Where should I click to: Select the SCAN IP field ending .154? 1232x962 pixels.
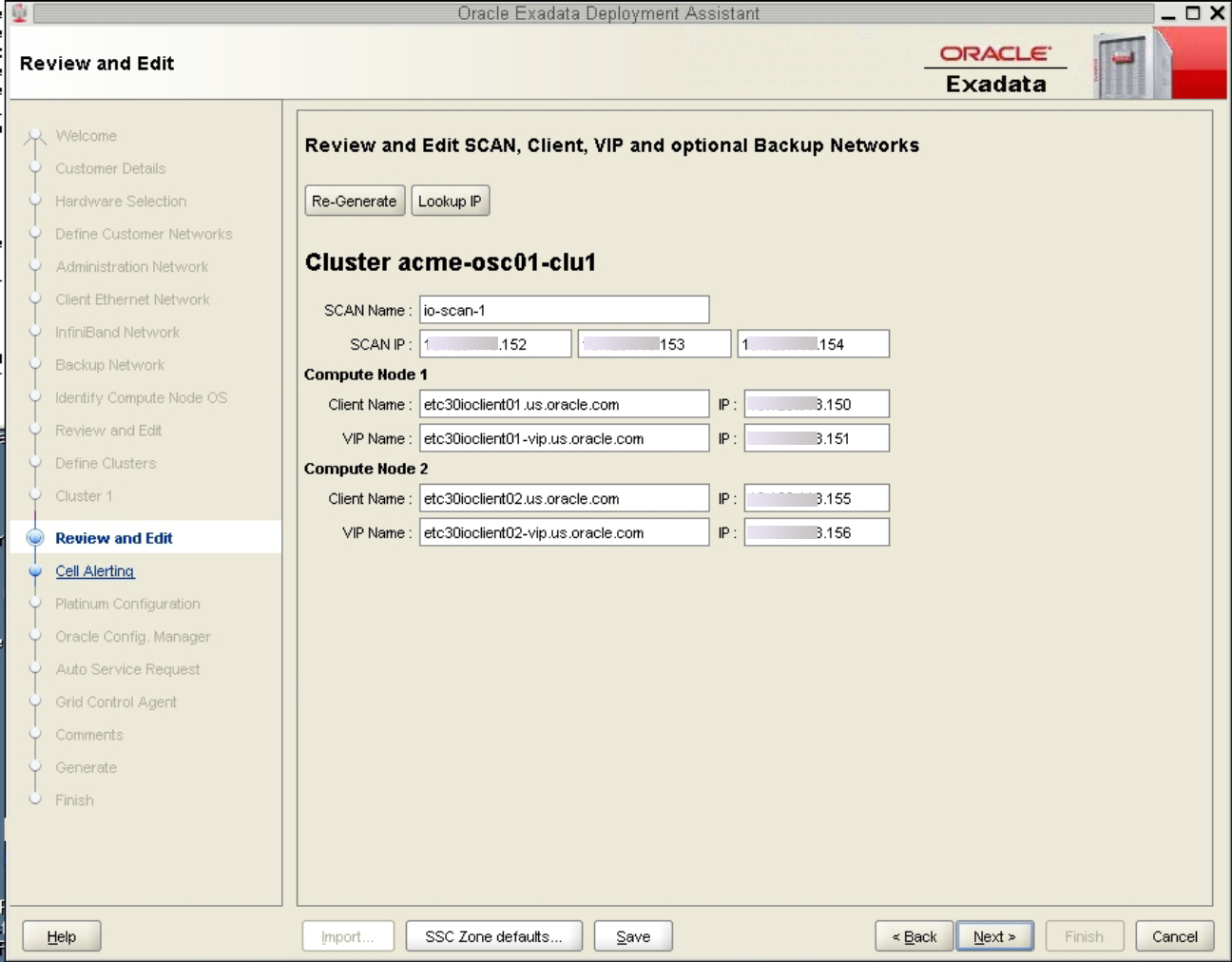[x=814, y=344]
